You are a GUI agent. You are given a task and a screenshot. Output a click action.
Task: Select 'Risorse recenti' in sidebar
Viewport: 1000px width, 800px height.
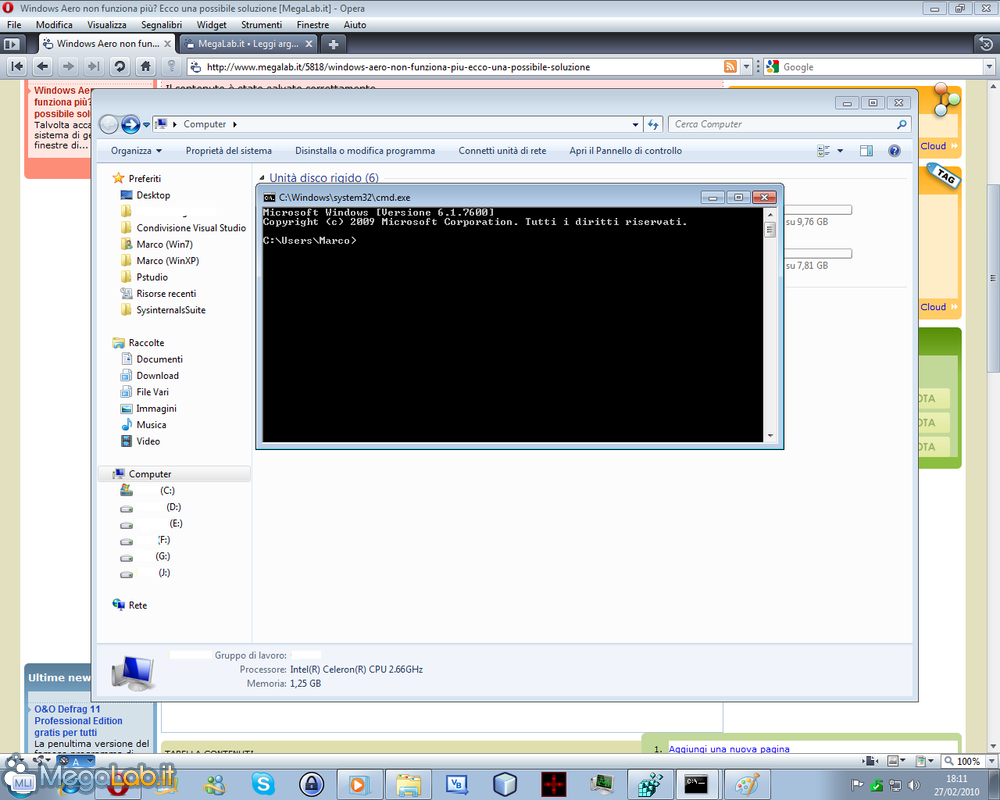tap(166, 293)
